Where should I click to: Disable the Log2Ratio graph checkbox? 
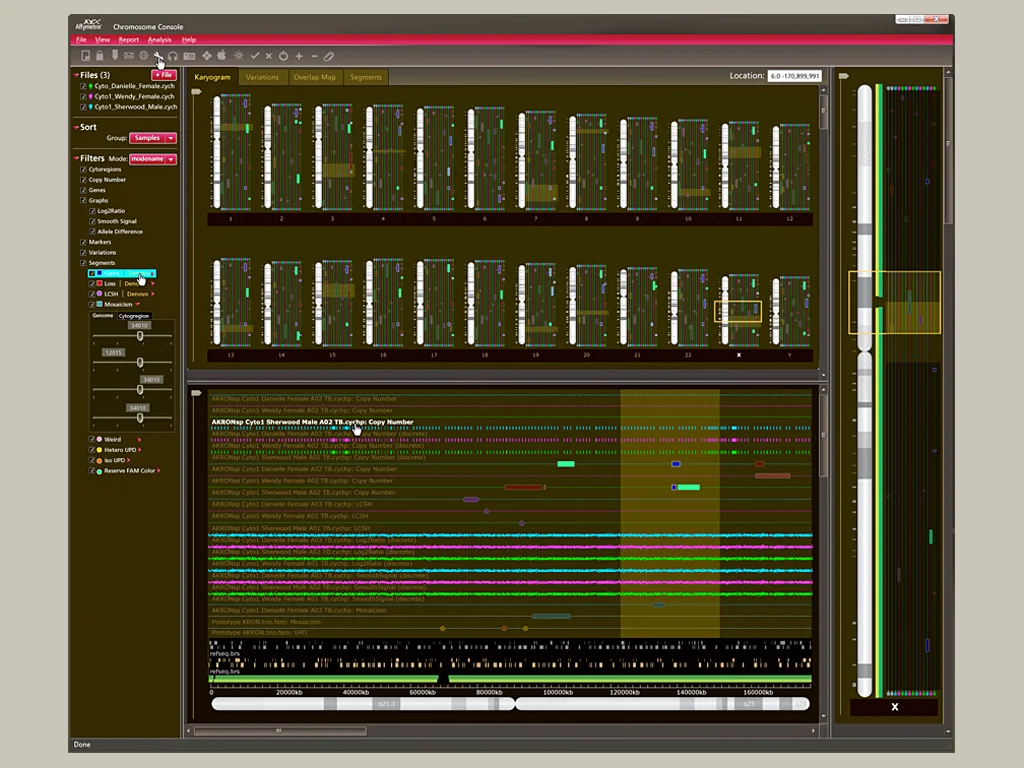coord(92,212)
